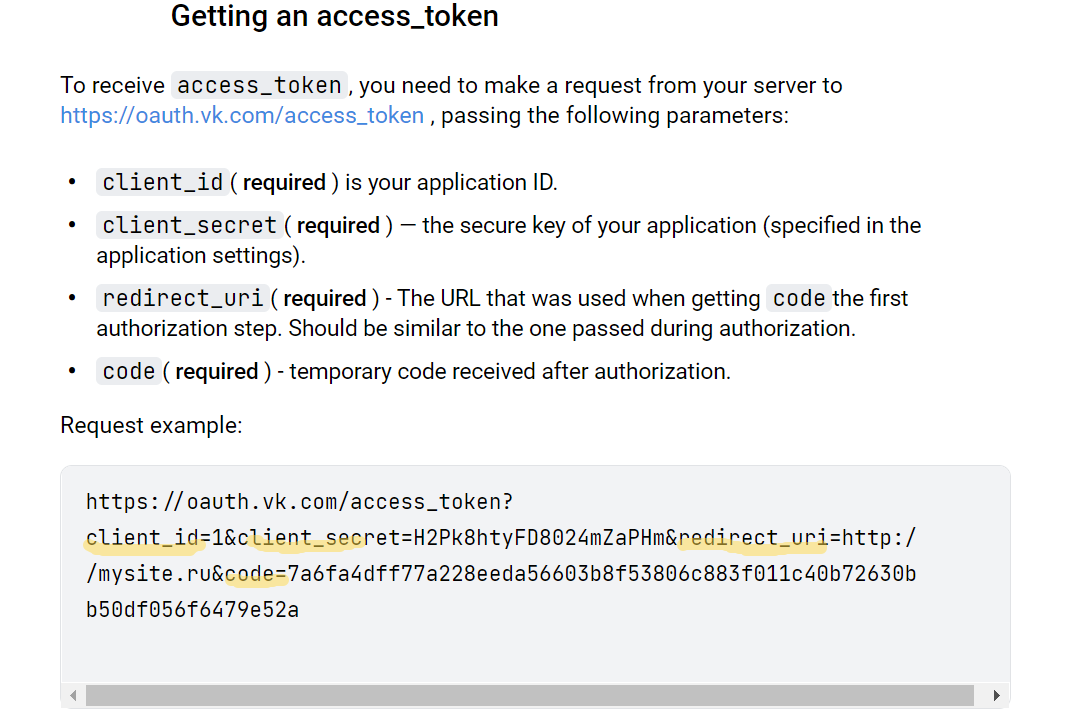Select the inline access_token code snippet
This screenshot has height=717, width=1073.
click(x=258, y=85)
